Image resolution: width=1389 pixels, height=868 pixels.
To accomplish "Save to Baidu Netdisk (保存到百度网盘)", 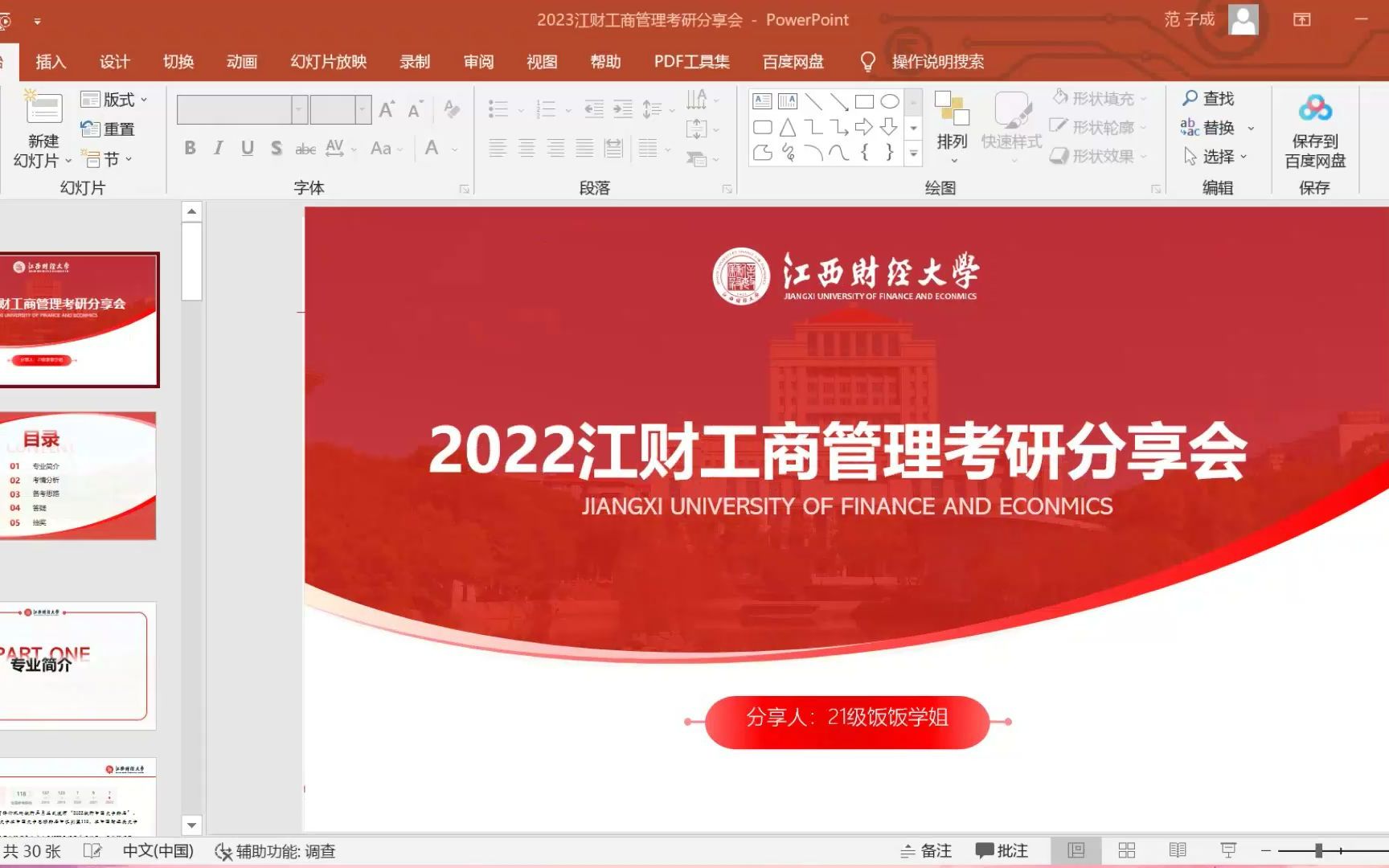I will coord(1315,131).
